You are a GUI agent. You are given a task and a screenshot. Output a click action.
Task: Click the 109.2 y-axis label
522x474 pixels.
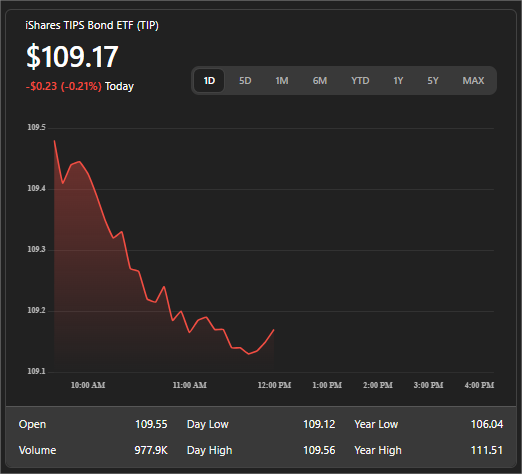click(36, 310)
